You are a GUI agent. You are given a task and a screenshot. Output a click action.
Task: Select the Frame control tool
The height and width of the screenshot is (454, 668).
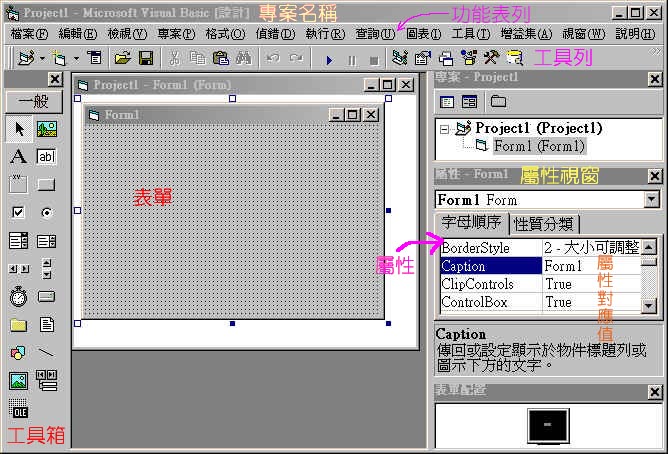click(x=18, y=184)
